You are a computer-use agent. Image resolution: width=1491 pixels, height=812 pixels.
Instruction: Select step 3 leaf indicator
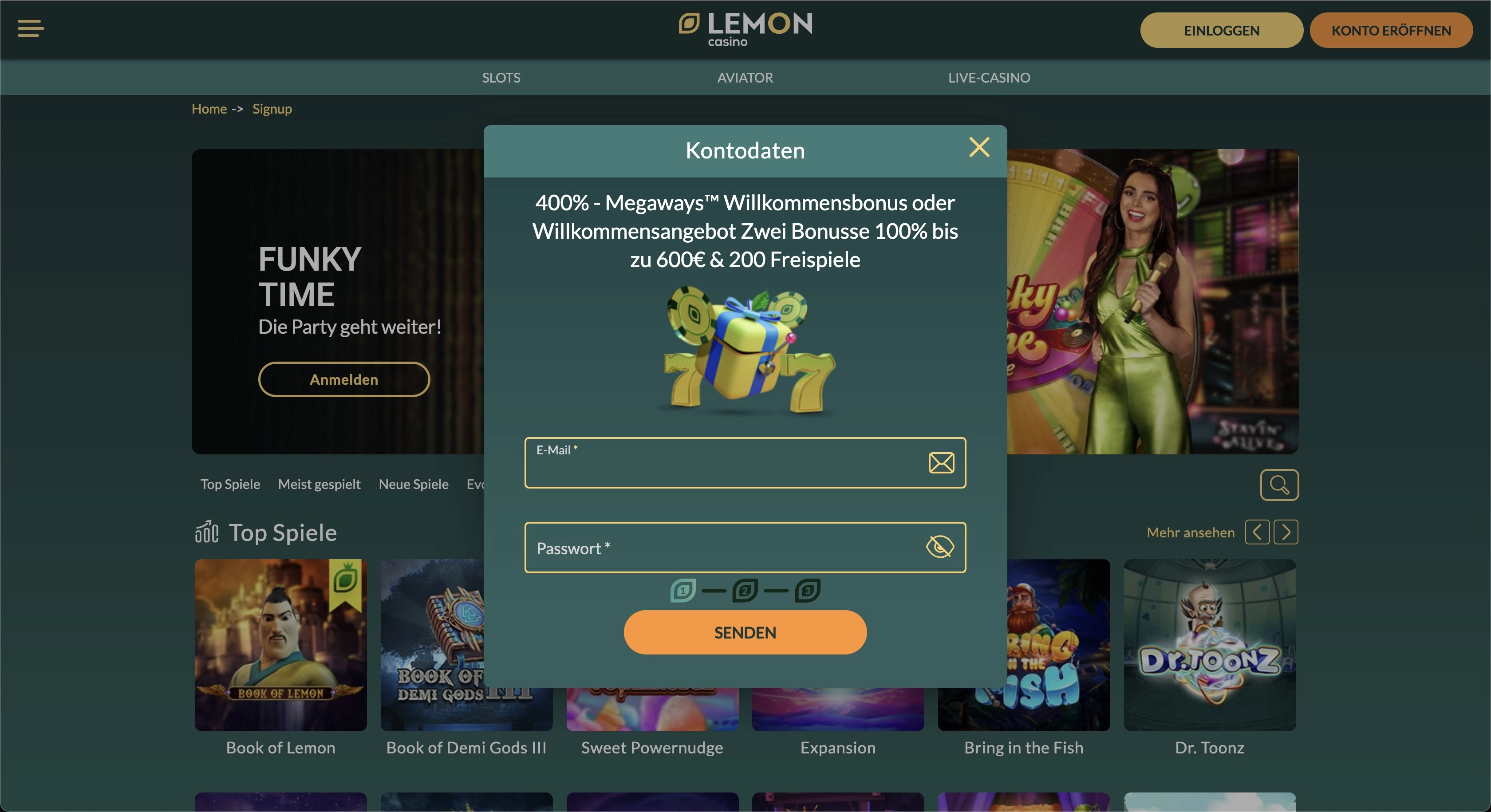pyautogui.click(x=808, y=590)
